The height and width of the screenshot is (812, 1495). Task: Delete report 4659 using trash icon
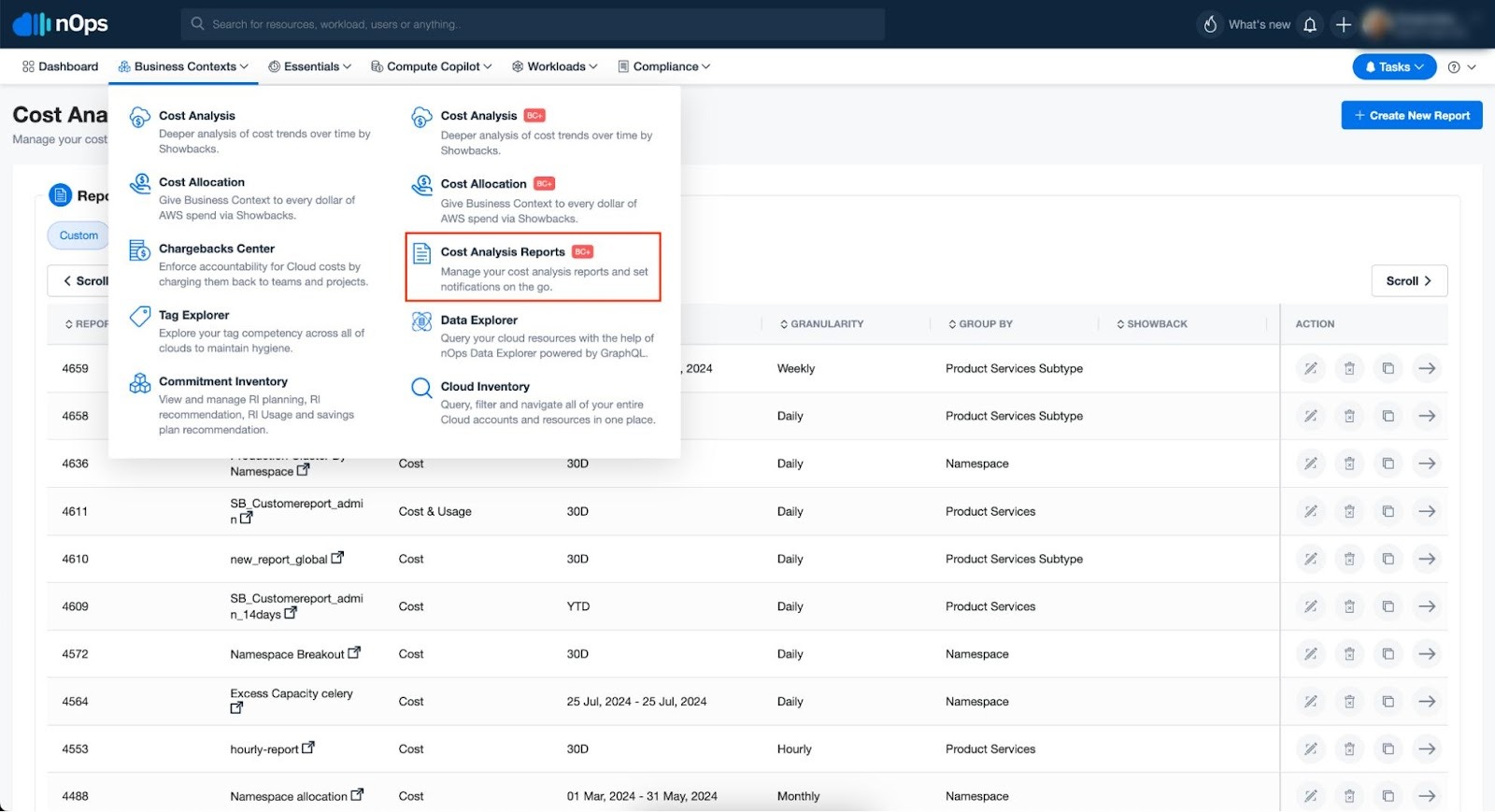(x=1349, y=368)
